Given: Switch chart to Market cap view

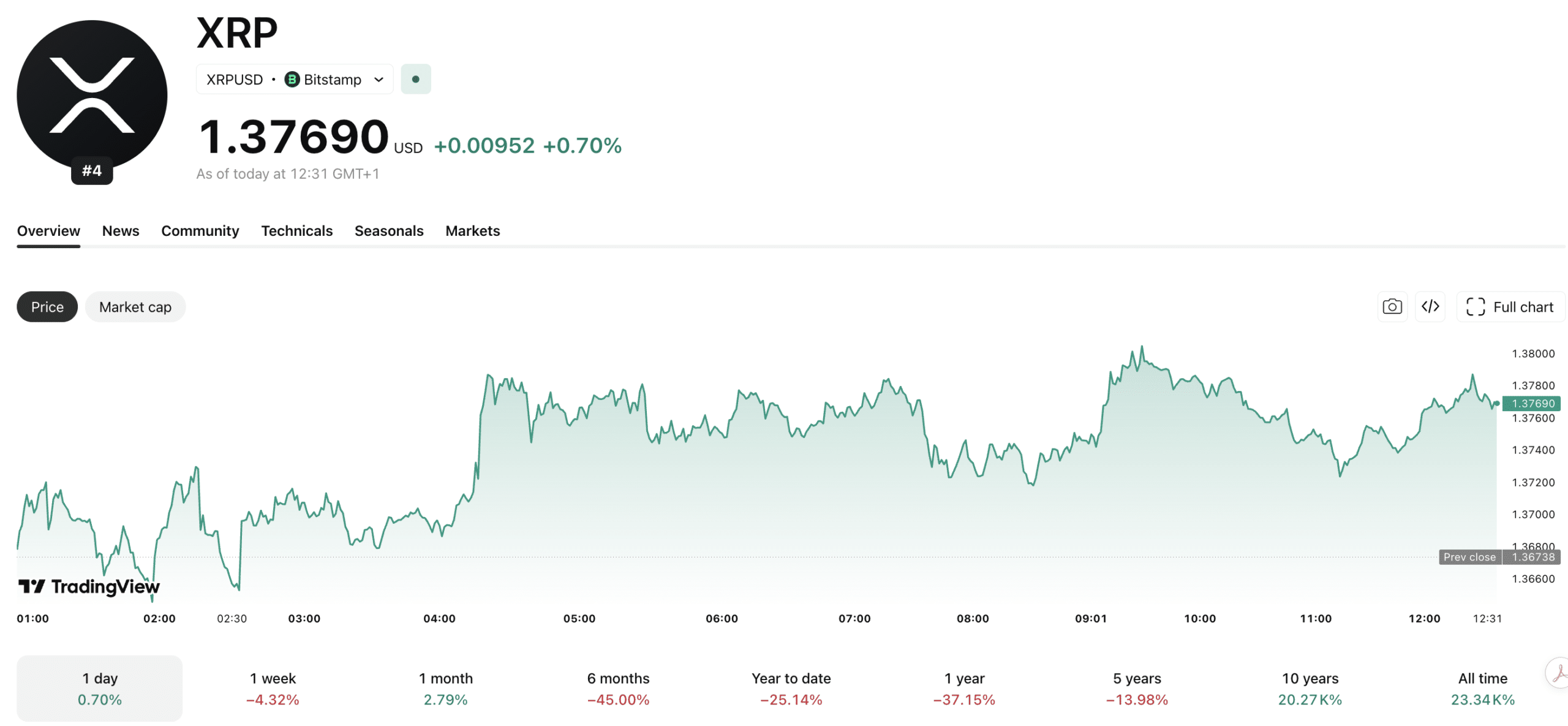Looking at the screenshot, I should pyautogui.click(x=135, y=306).
